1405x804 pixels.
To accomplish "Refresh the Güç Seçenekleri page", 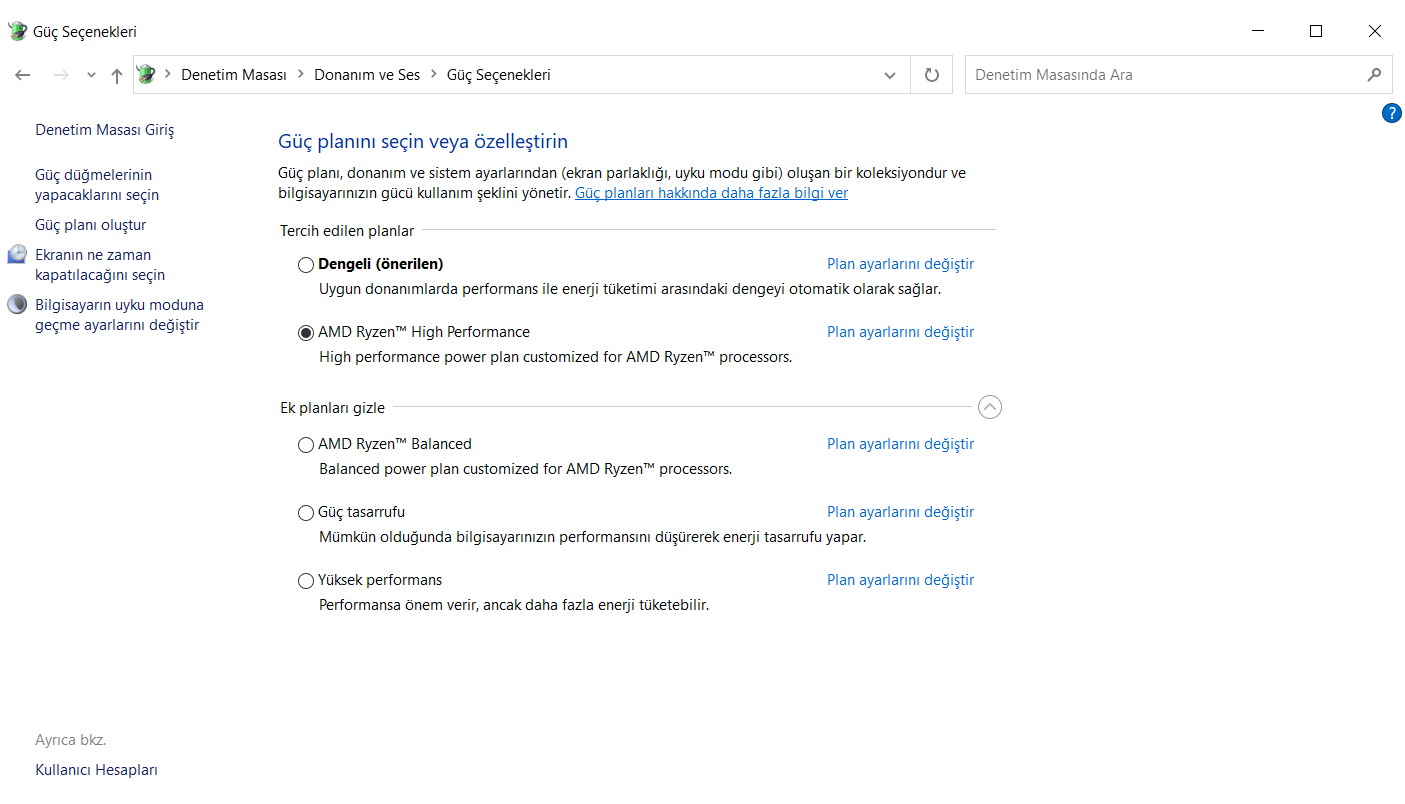I will tap(932, 75).
